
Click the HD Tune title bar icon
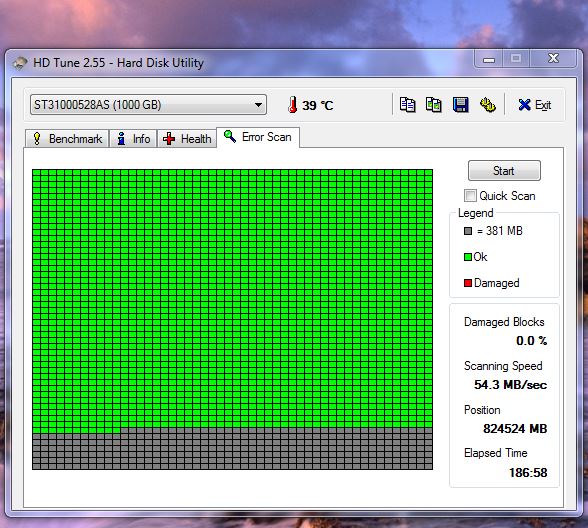tap(20, 63)
